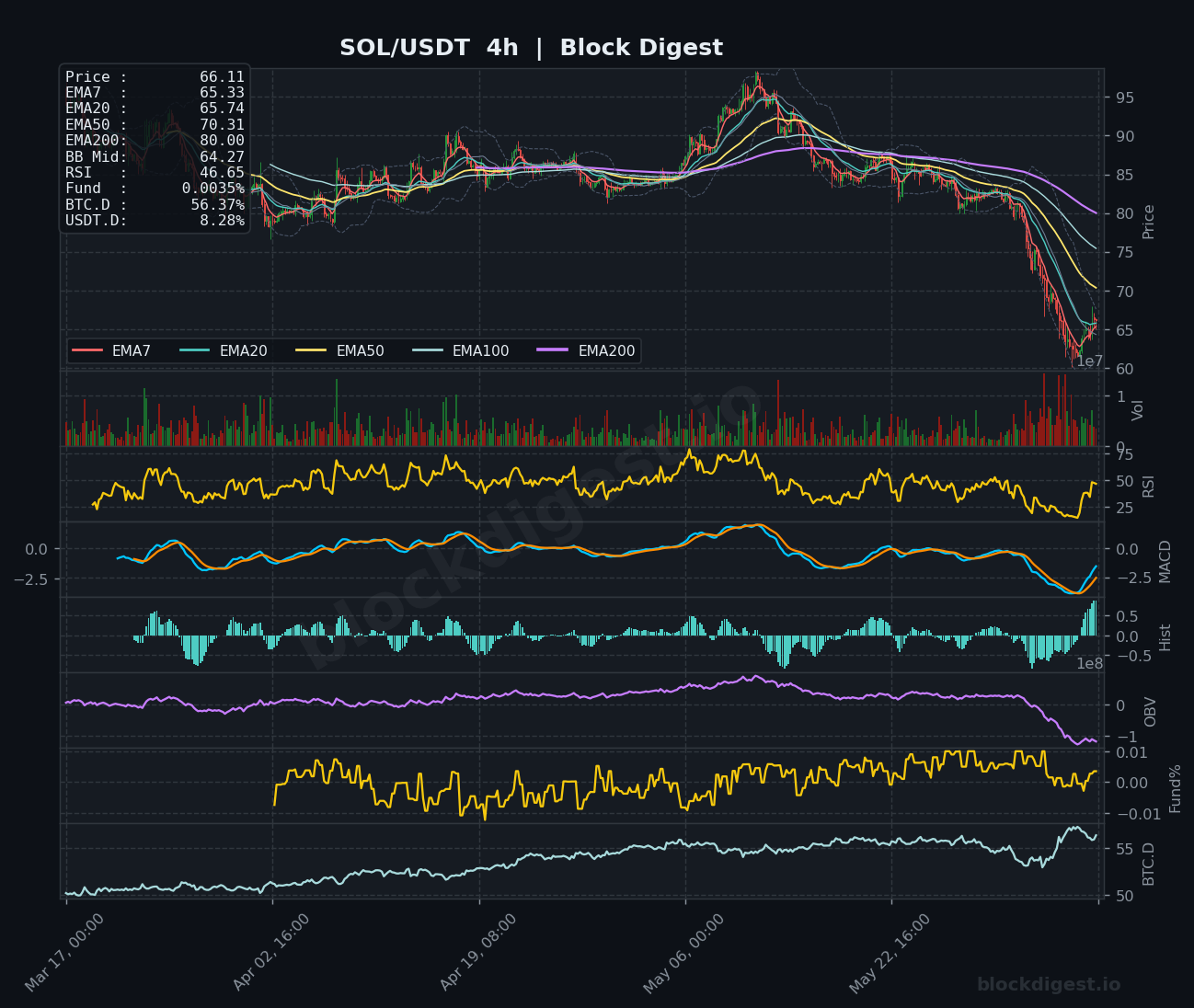
Task: Click the Apr 19, 08:00 date tick
Action: point(478,953)
